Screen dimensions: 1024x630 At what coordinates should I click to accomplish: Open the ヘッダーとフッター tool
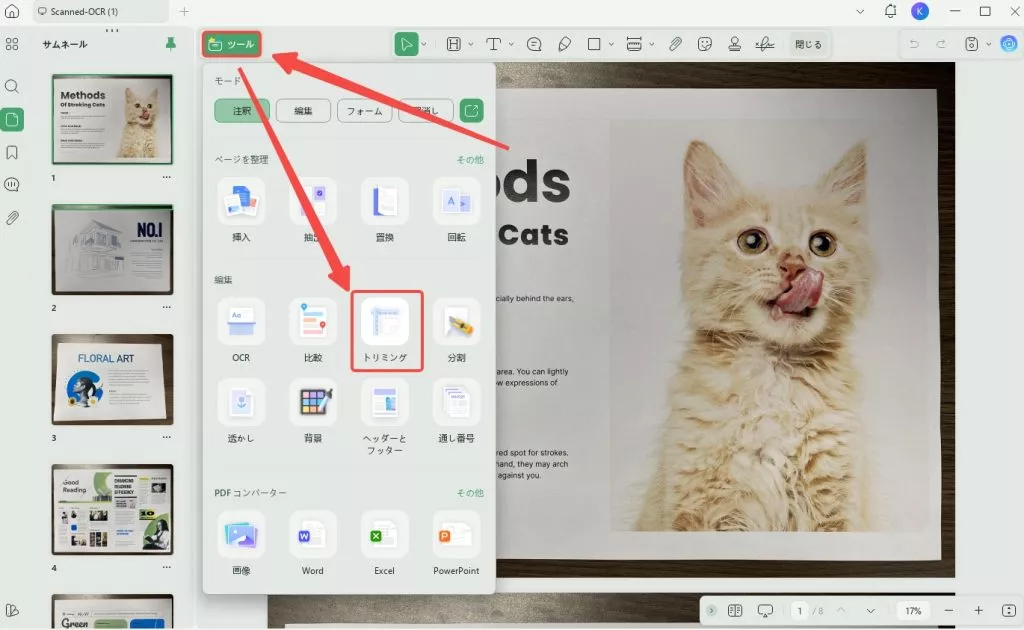coord(385,417)
